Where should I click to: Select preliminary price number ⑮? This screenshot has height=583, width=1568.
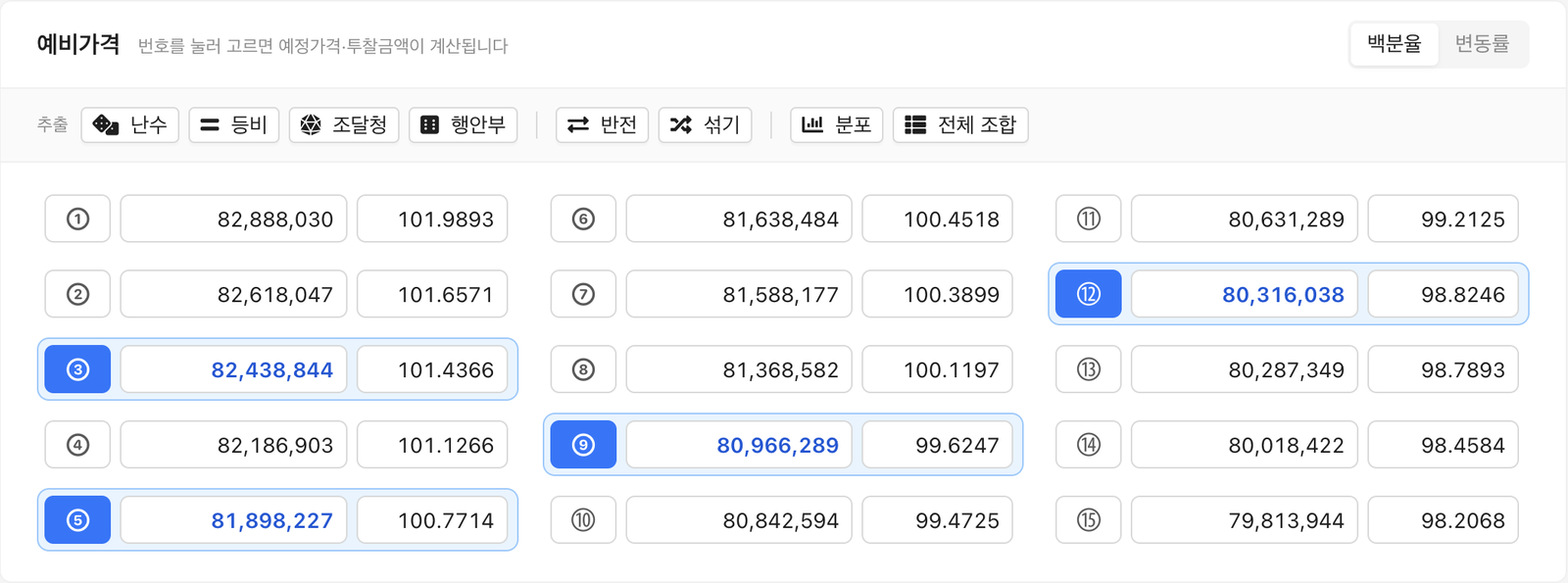point(1089,520)
